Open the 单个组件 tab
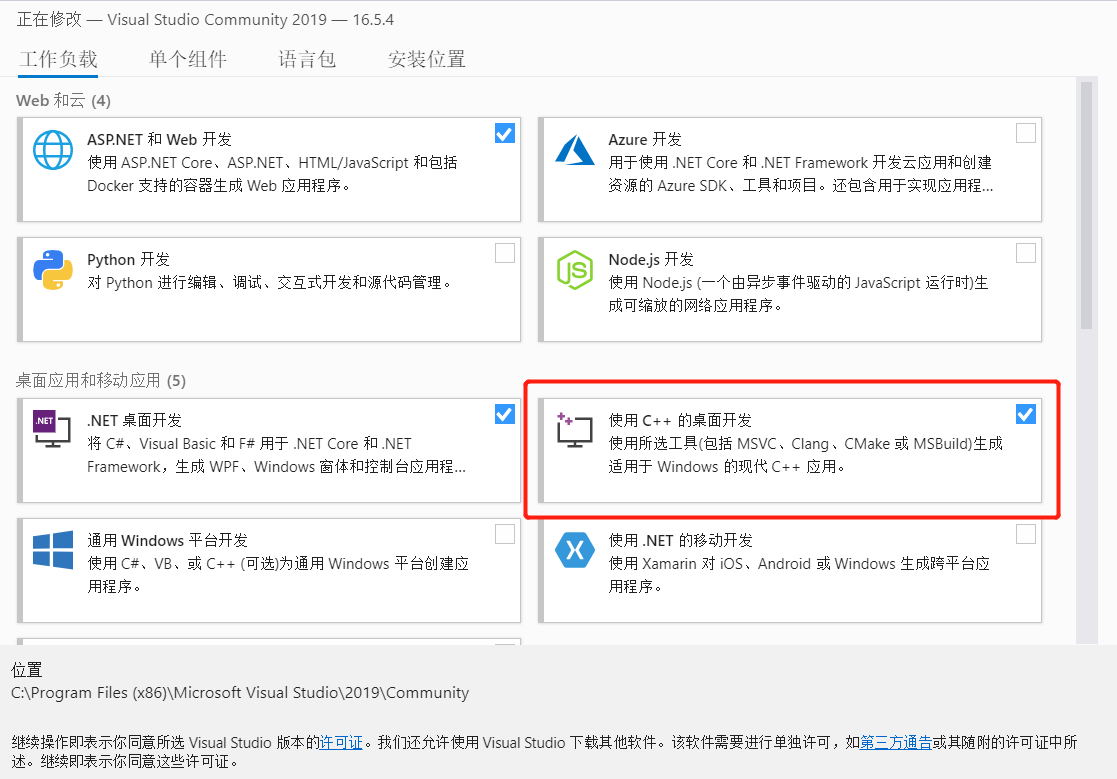Screen dimensions: 1117x779 (x=187, y=59)
